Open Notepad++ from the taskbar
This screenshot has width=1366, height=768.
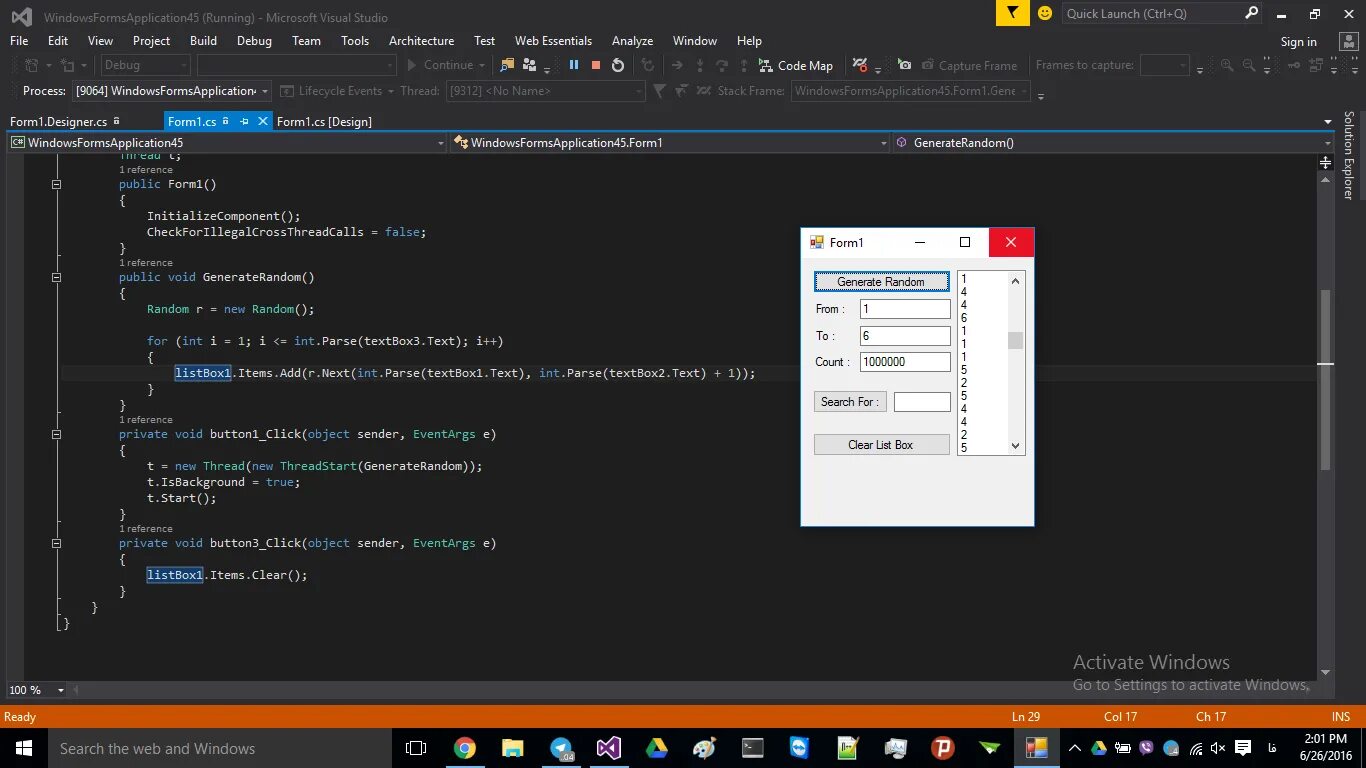(847, 748)
